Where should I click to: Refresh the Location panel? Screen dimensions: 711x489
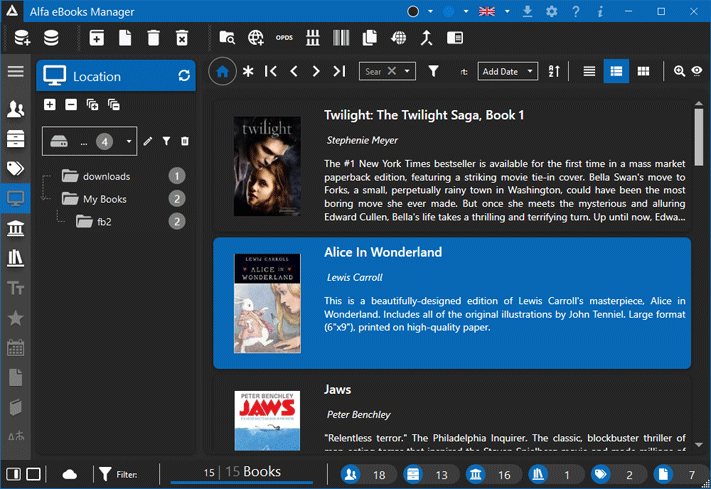pos(183,76)
